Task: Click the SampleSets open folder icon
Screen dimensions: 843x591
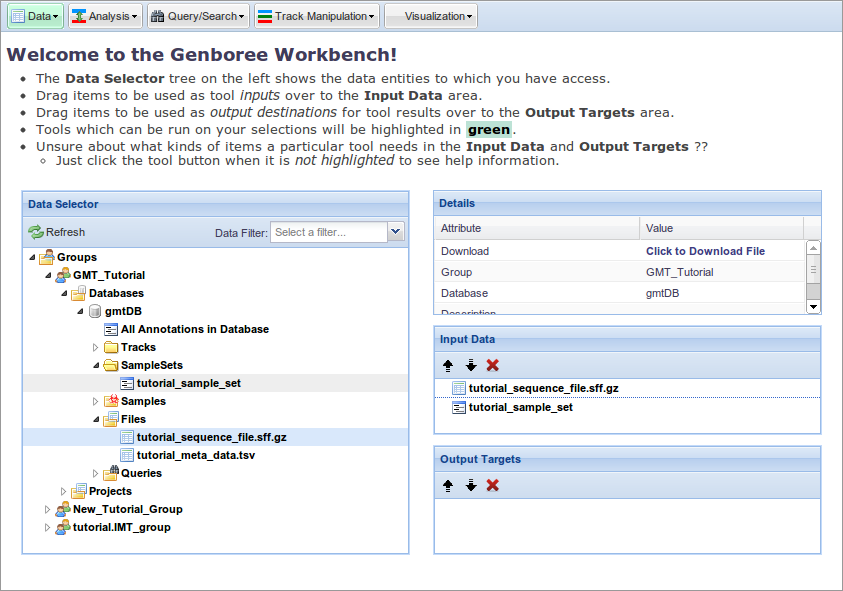Action: click(111, 365)
